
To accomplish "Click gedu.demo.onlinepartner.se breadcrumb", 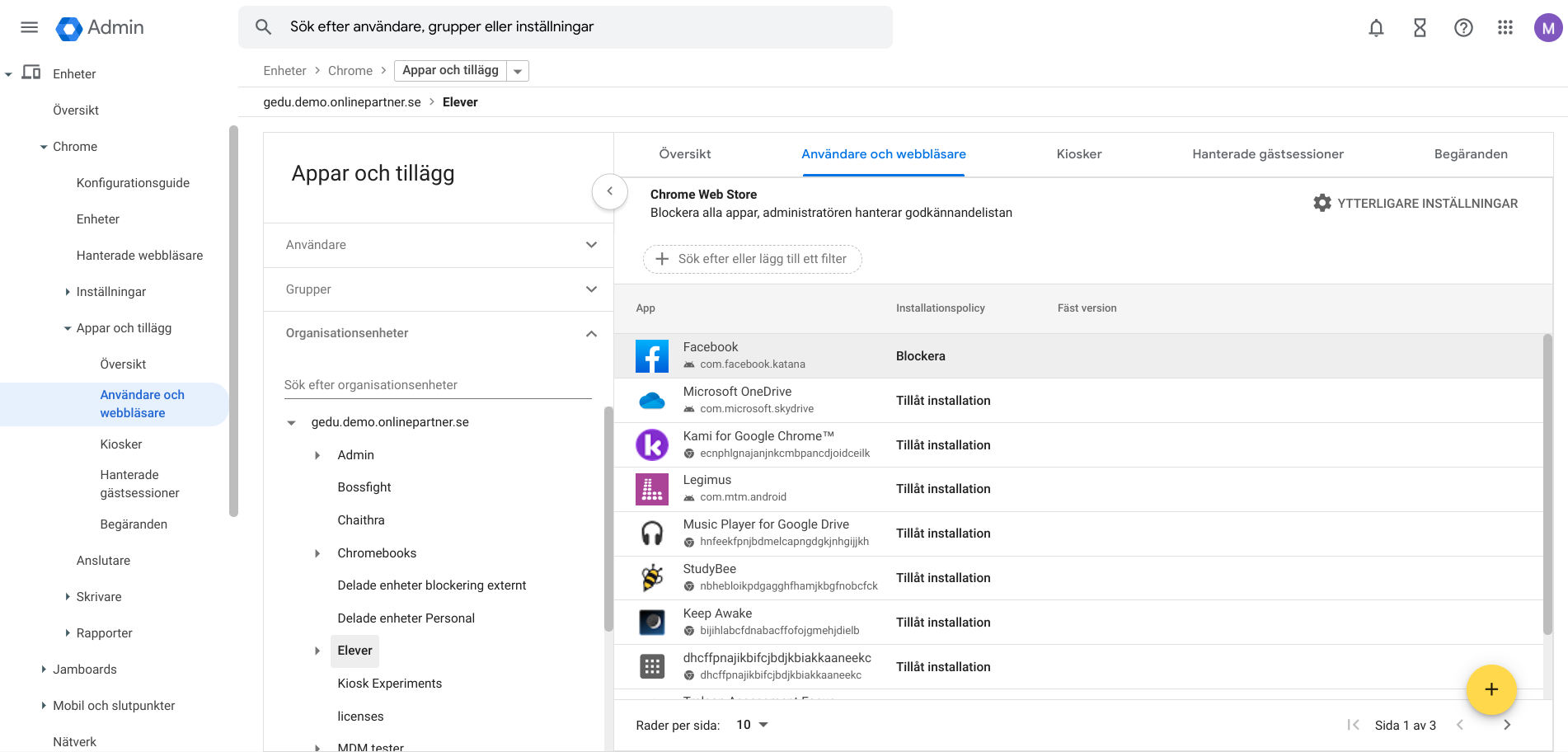I will point(342,102).
